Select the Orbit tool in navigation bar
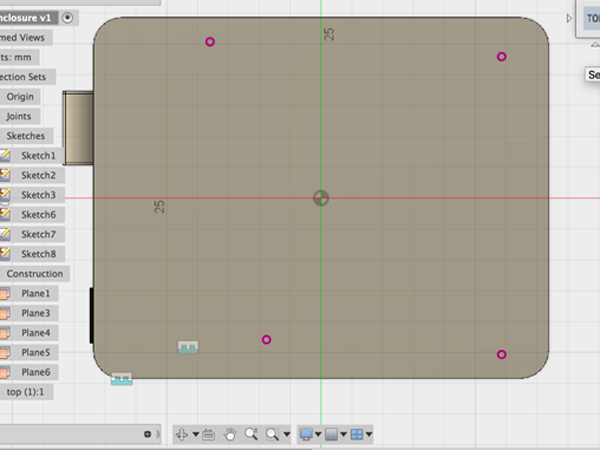The image size is (600, 450). [x=181, y=434]
